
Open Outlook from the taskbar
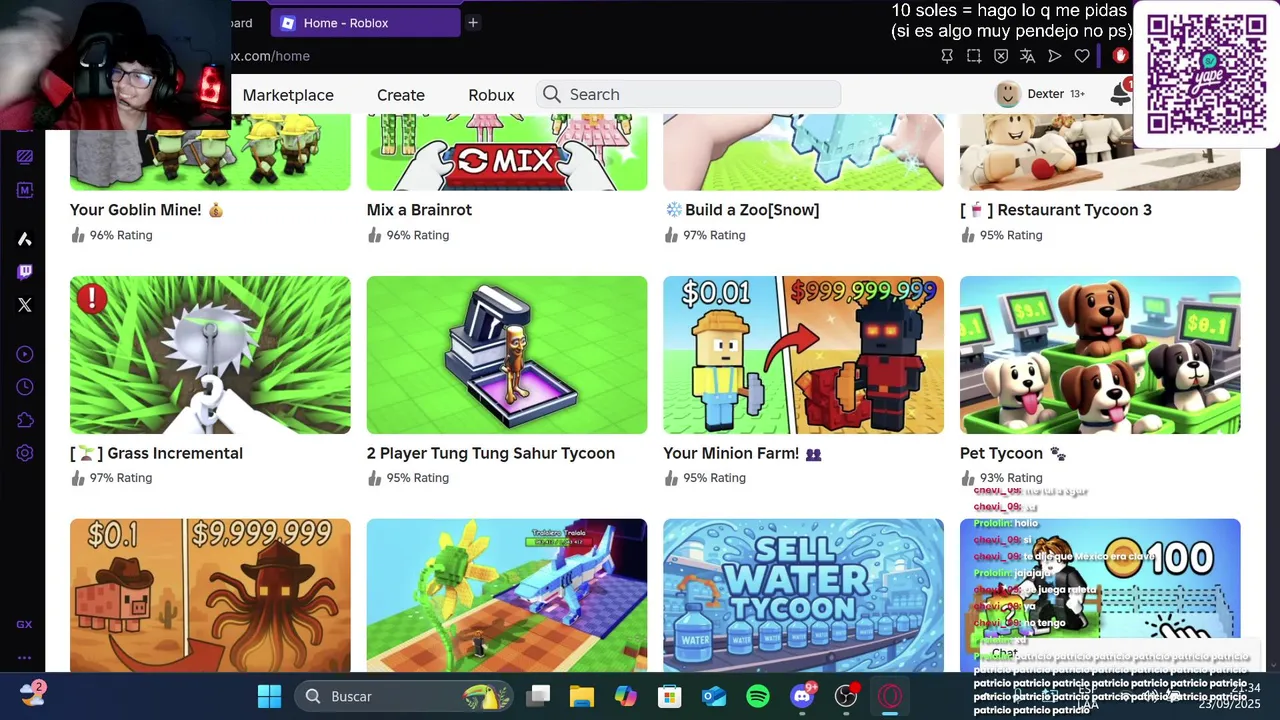tap(714, 696)
